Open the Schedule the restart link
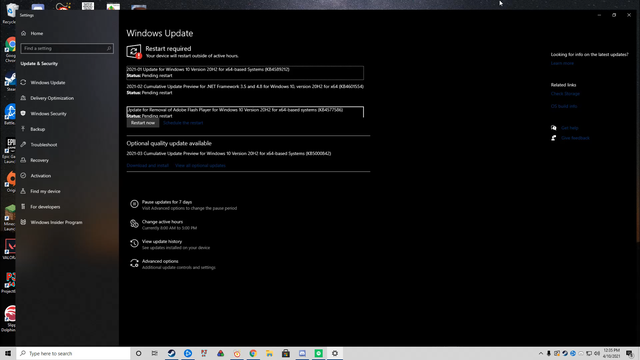 [x=183, y=123]
